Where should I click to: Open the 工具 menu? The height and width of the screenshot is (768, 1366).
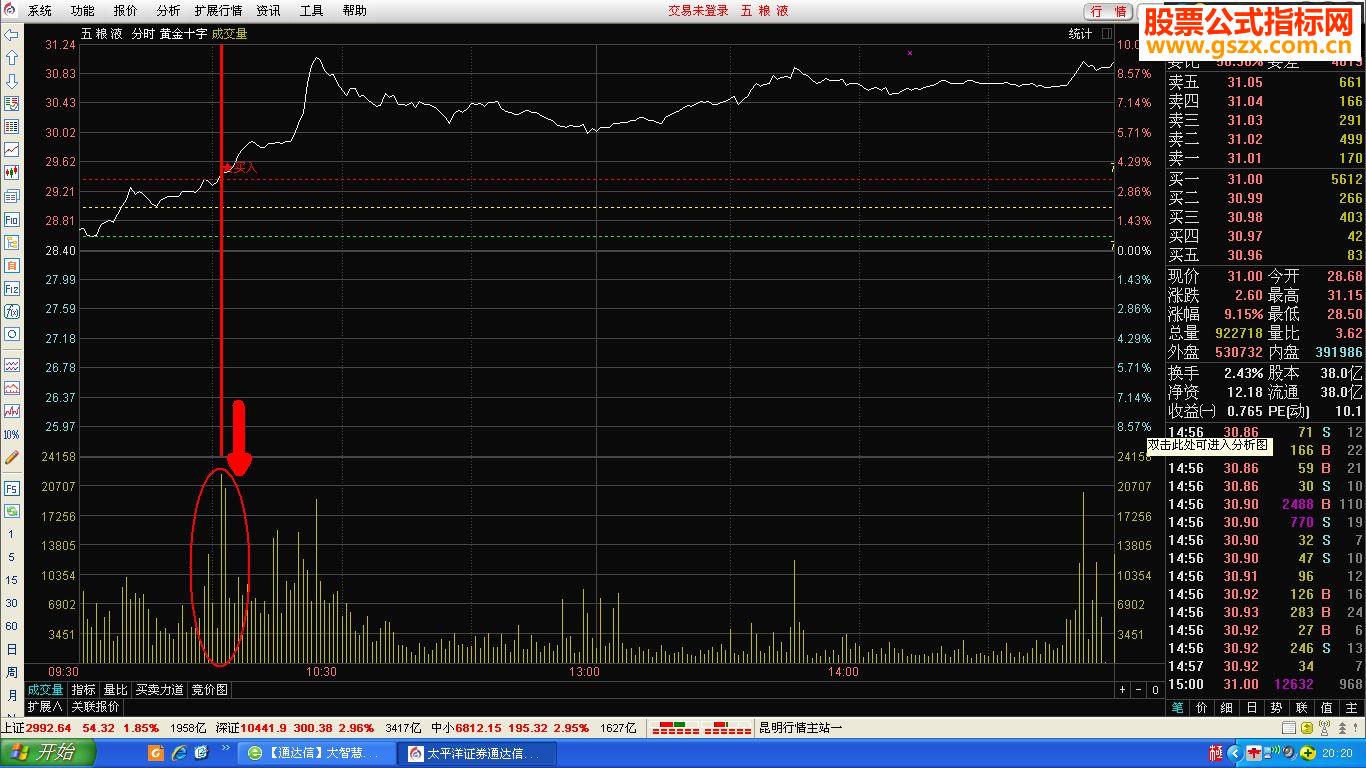312,11
